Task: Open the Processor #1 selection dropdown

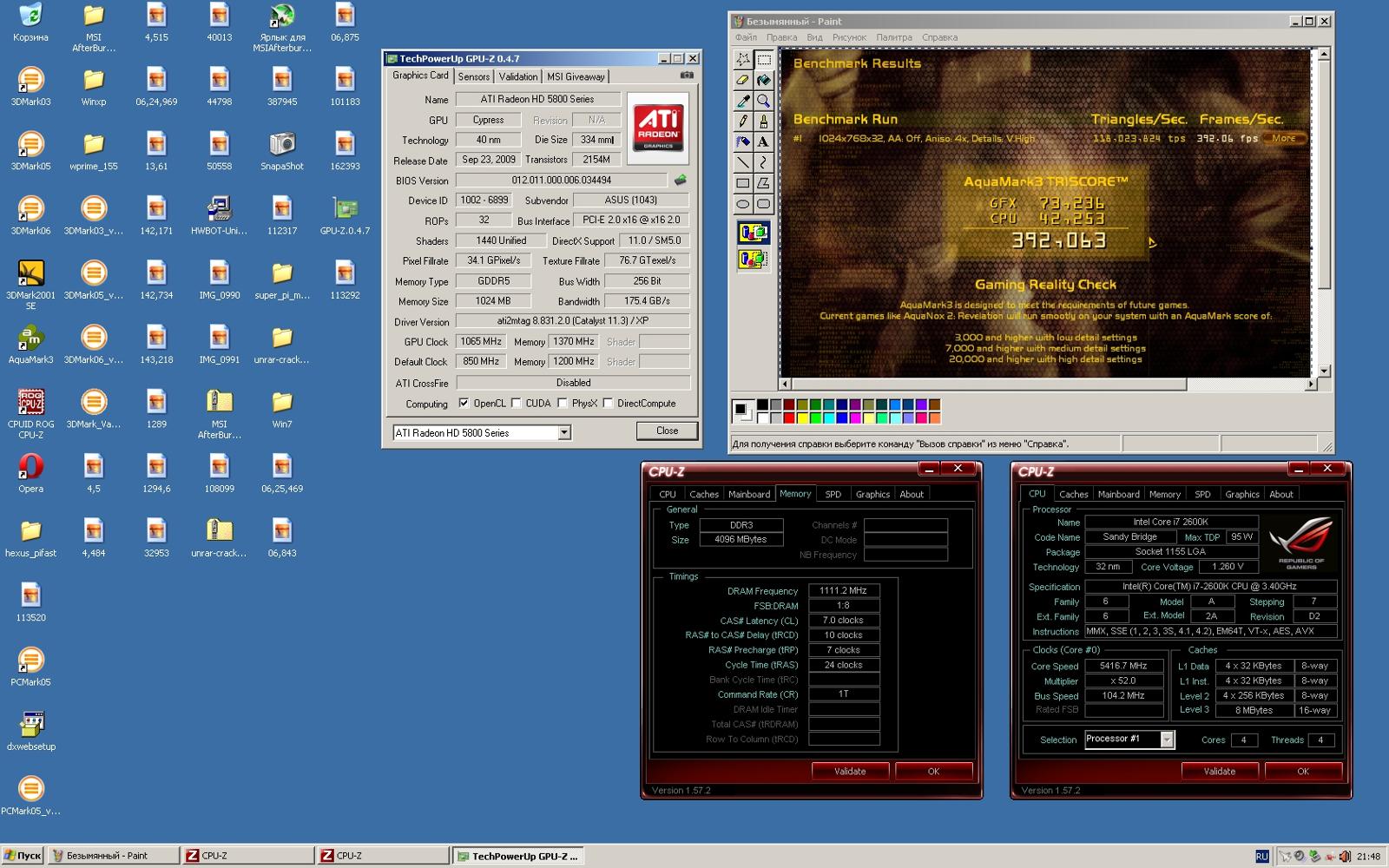Action: click(1167, 740)
